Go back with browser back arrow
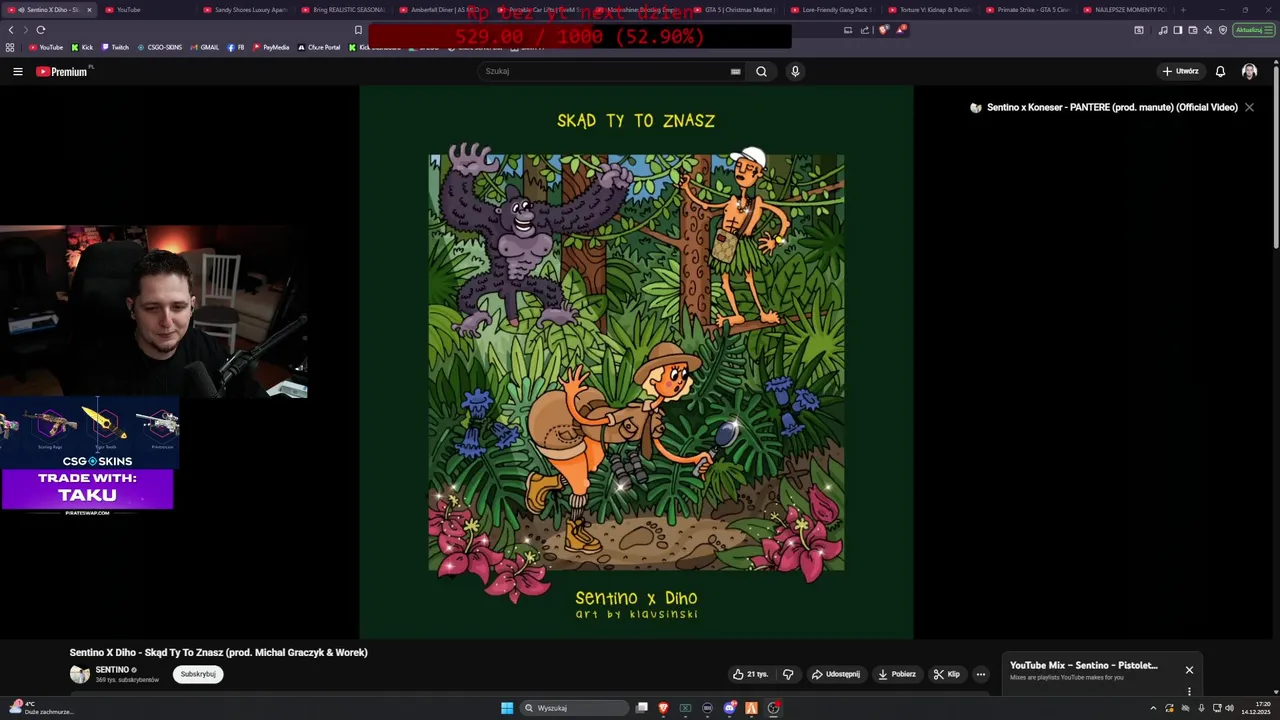 (11, 30)
